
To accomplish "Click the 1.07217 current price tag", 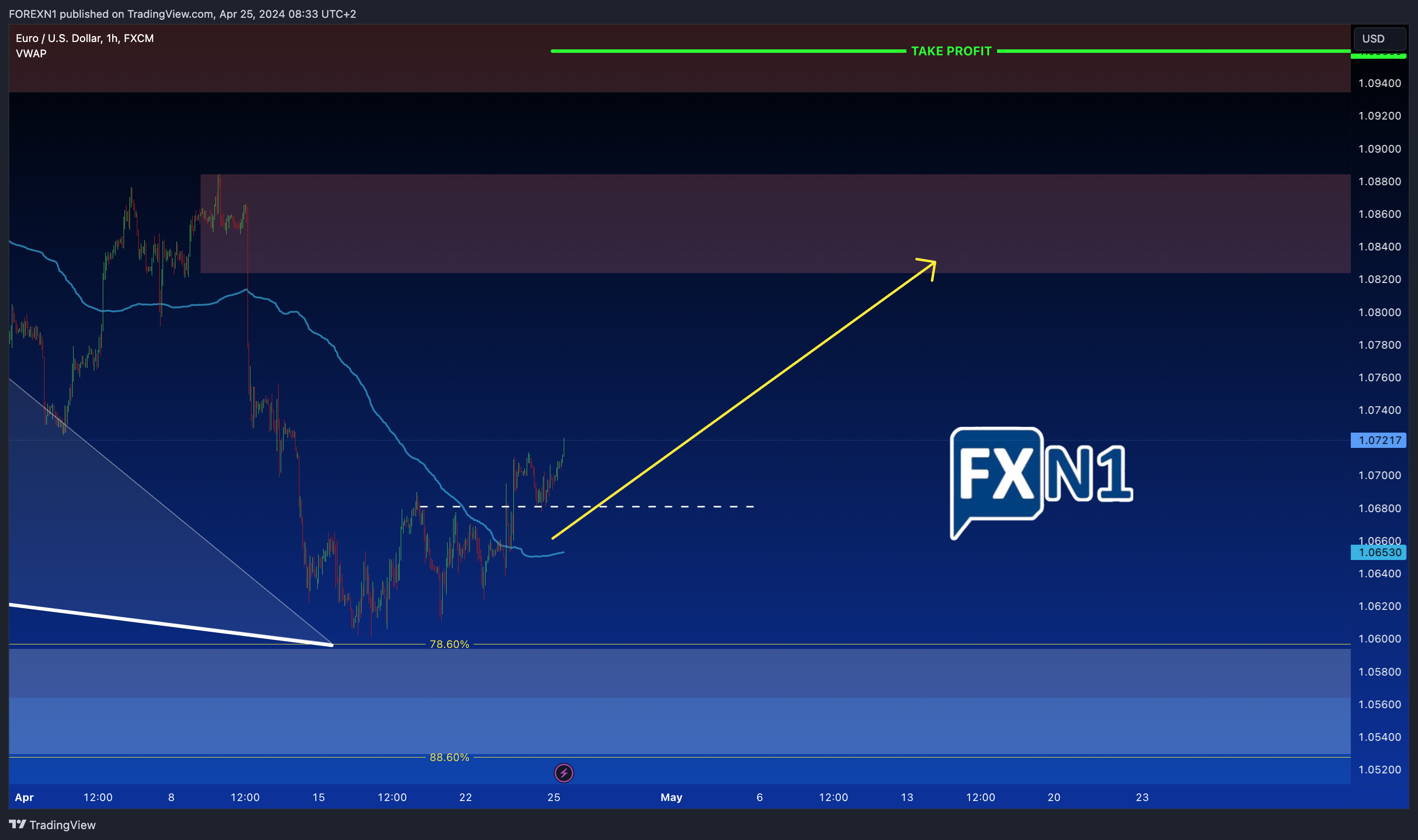I will (1378, 440).
